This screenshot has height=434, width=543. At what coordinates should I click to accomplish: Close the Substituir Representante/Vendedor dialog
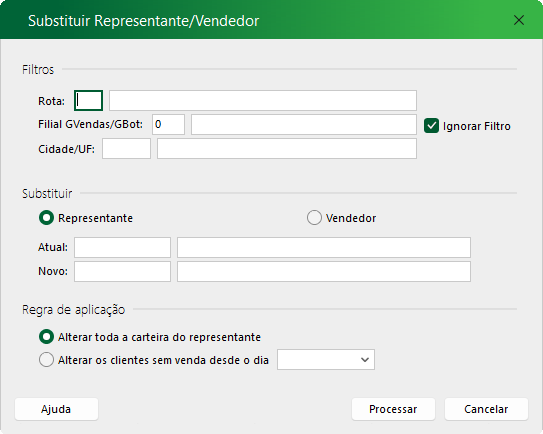pyautogui.click(x=518, y=20)
